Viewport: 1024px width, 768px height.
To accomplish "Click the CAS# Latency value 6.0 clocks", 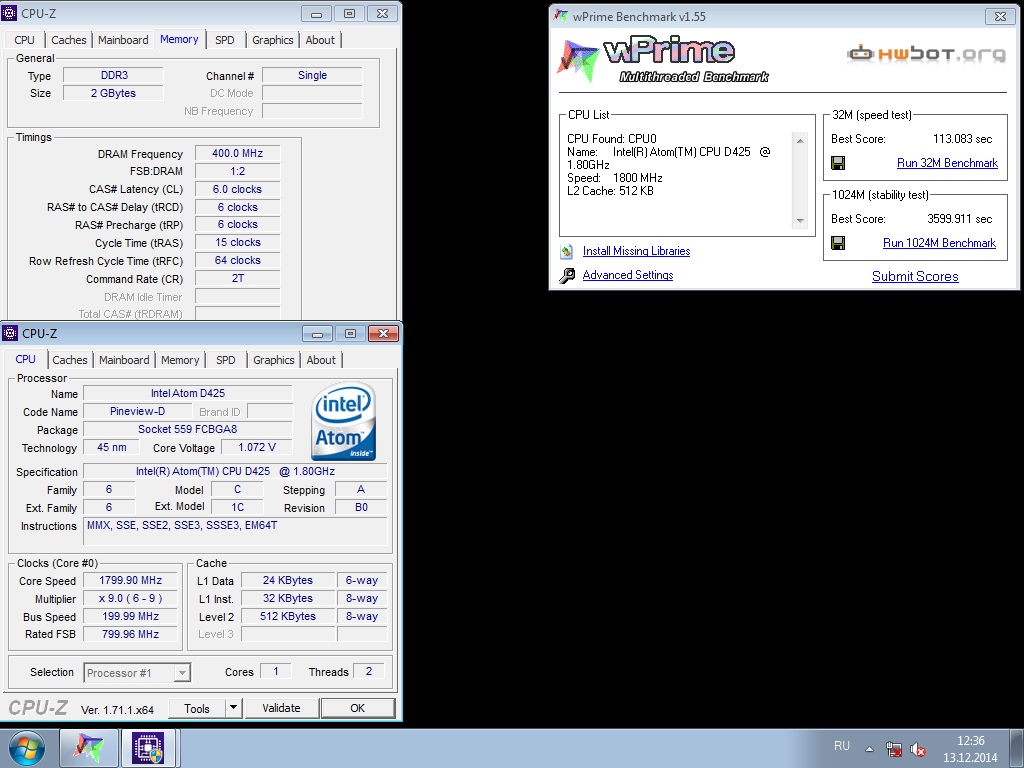I will tap(237, 189).
